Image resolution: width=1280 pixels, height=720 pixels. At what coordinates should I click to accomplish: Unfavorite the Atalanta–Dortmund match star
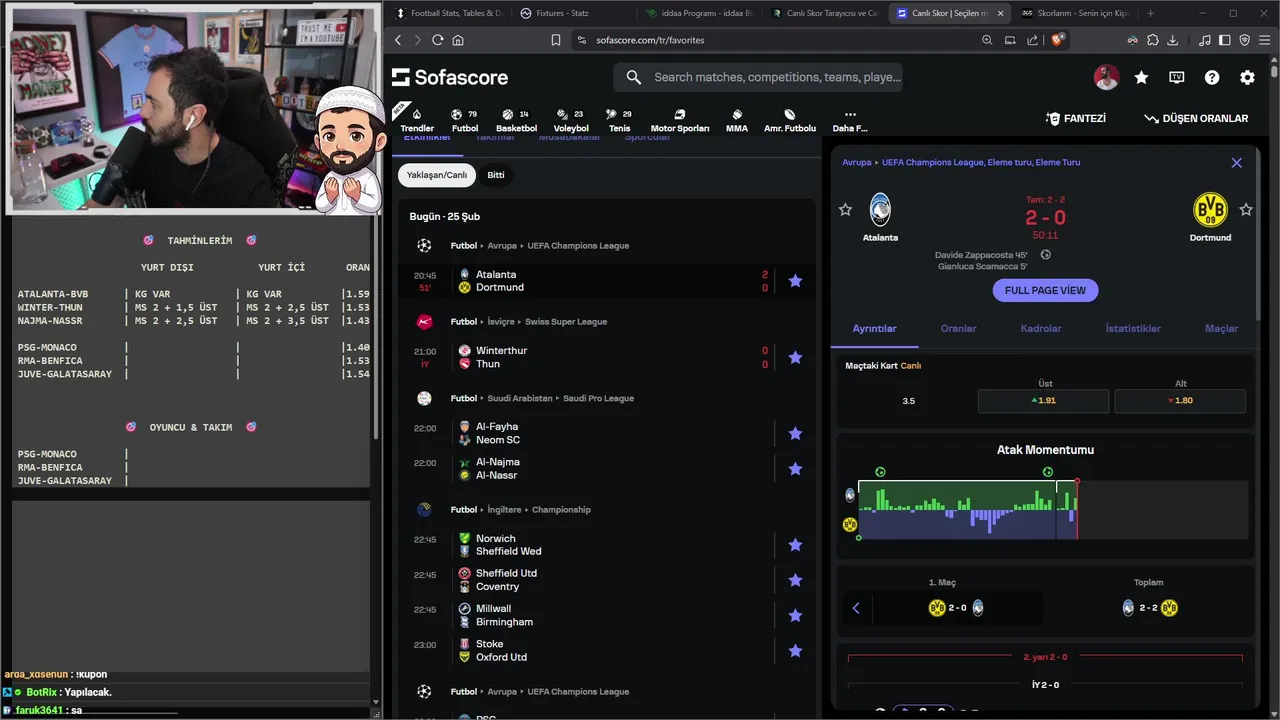(795, 281)
